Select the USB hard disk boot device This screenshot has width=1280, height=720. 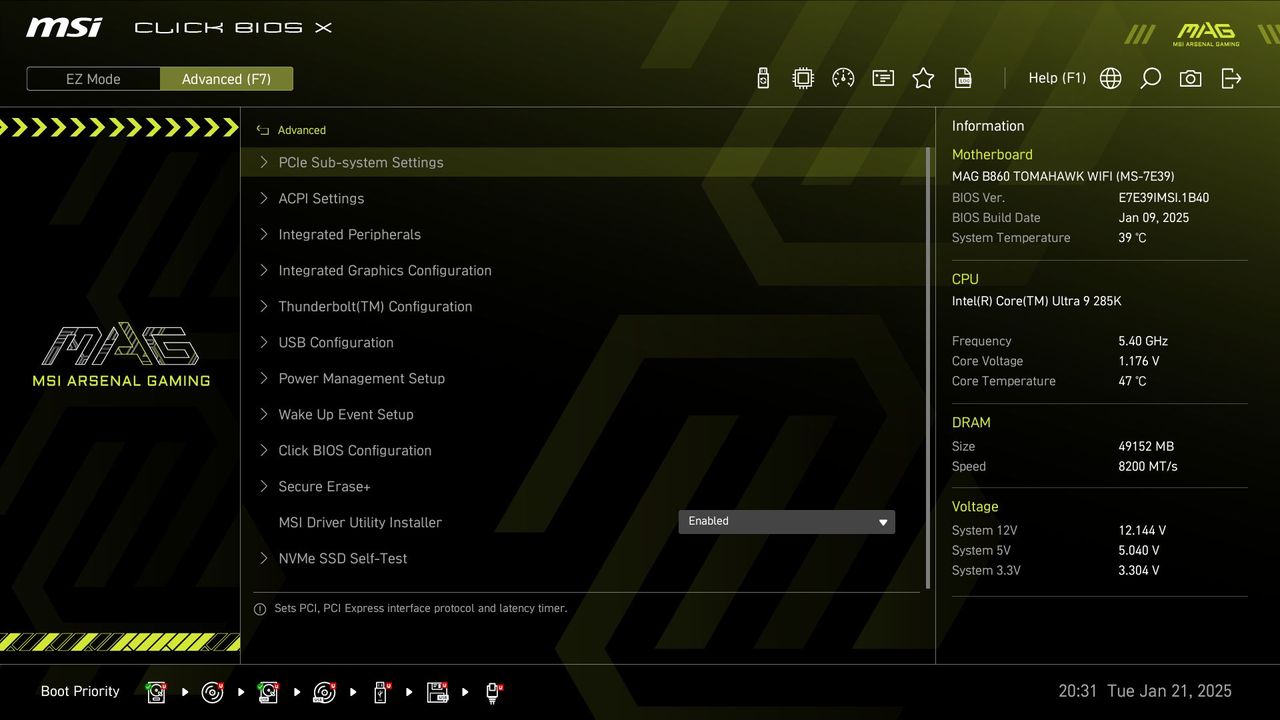coord(268,692)
